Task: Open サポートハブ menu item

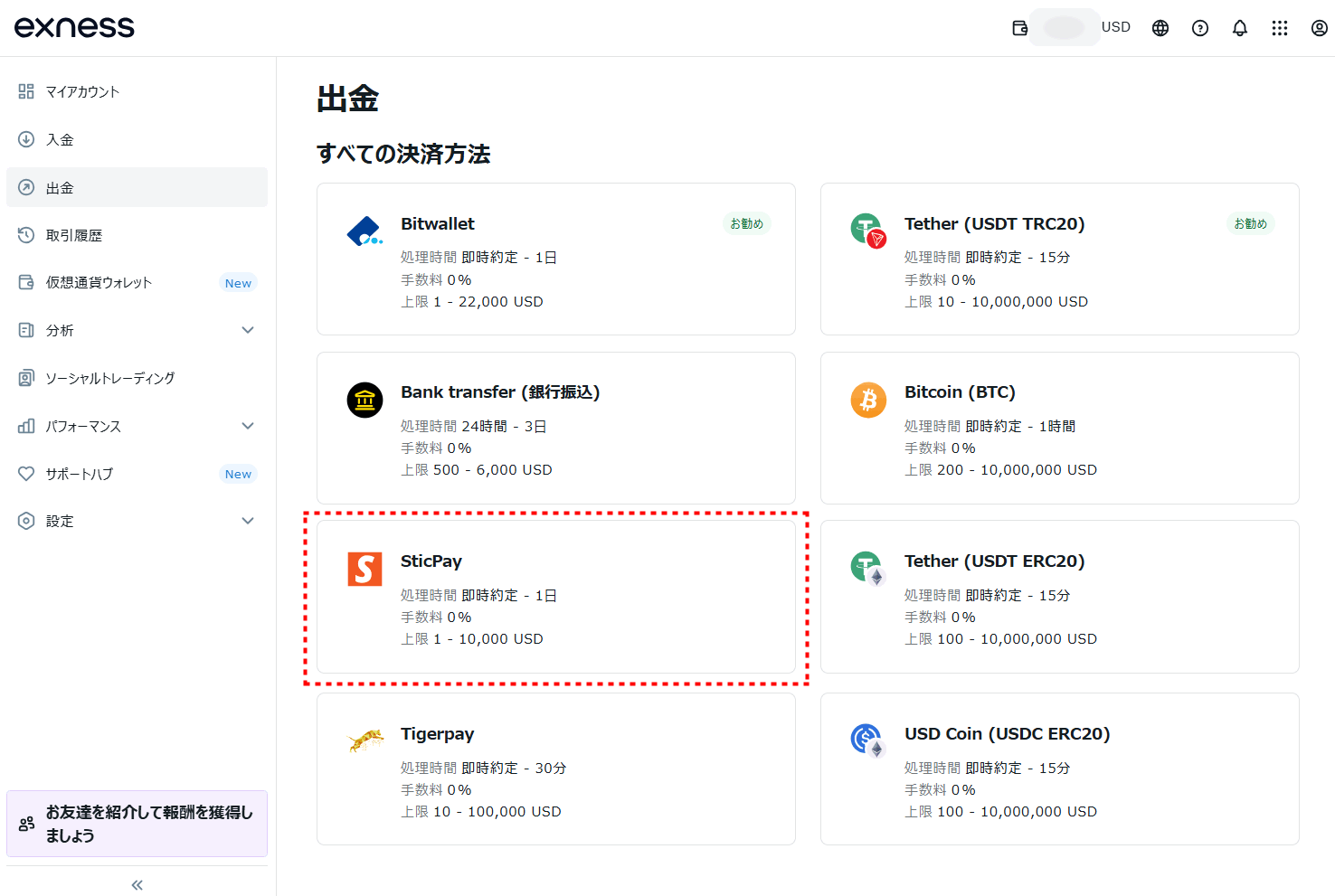Action: [137, 474]
